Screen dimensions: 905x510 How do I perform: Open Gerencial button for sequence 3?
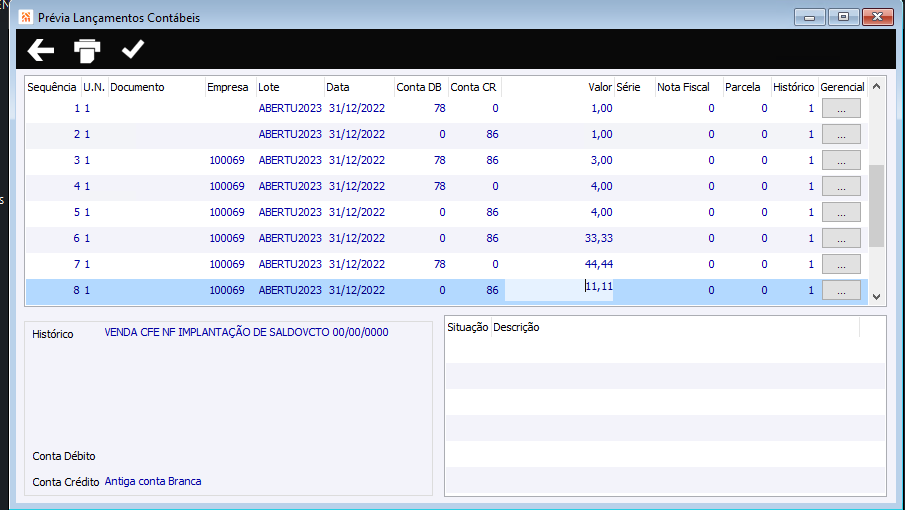click(x=841, y=160)
